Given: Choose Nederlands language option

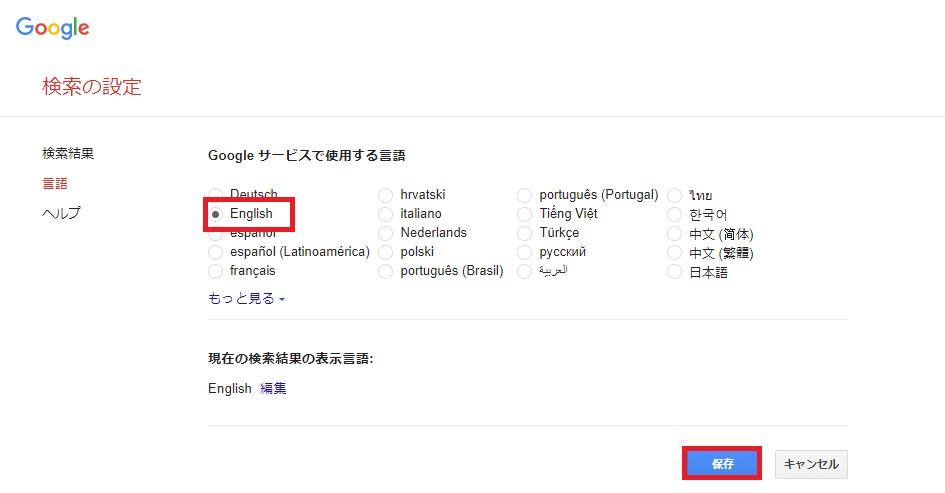Looking at the screenshot, I should click(386, 233).
